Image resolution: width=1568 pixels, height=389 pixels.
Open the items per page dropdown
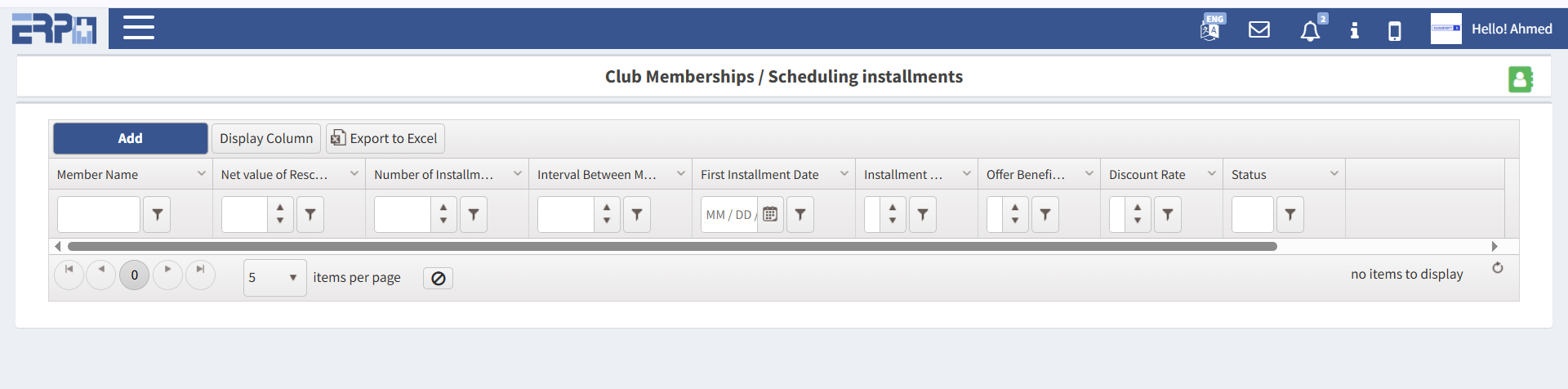[274, 278]
